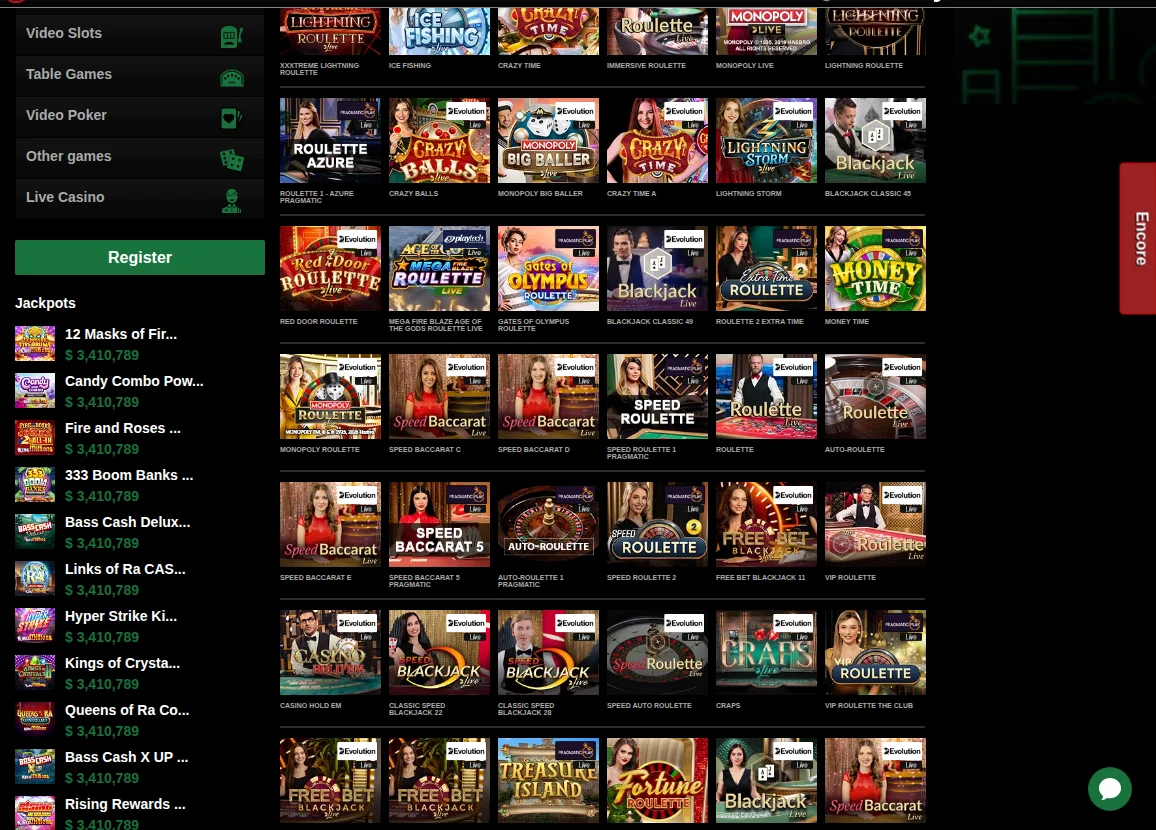1156x830 pixels.
Task: Click the green Register button
Action: (x=139, y=257)
